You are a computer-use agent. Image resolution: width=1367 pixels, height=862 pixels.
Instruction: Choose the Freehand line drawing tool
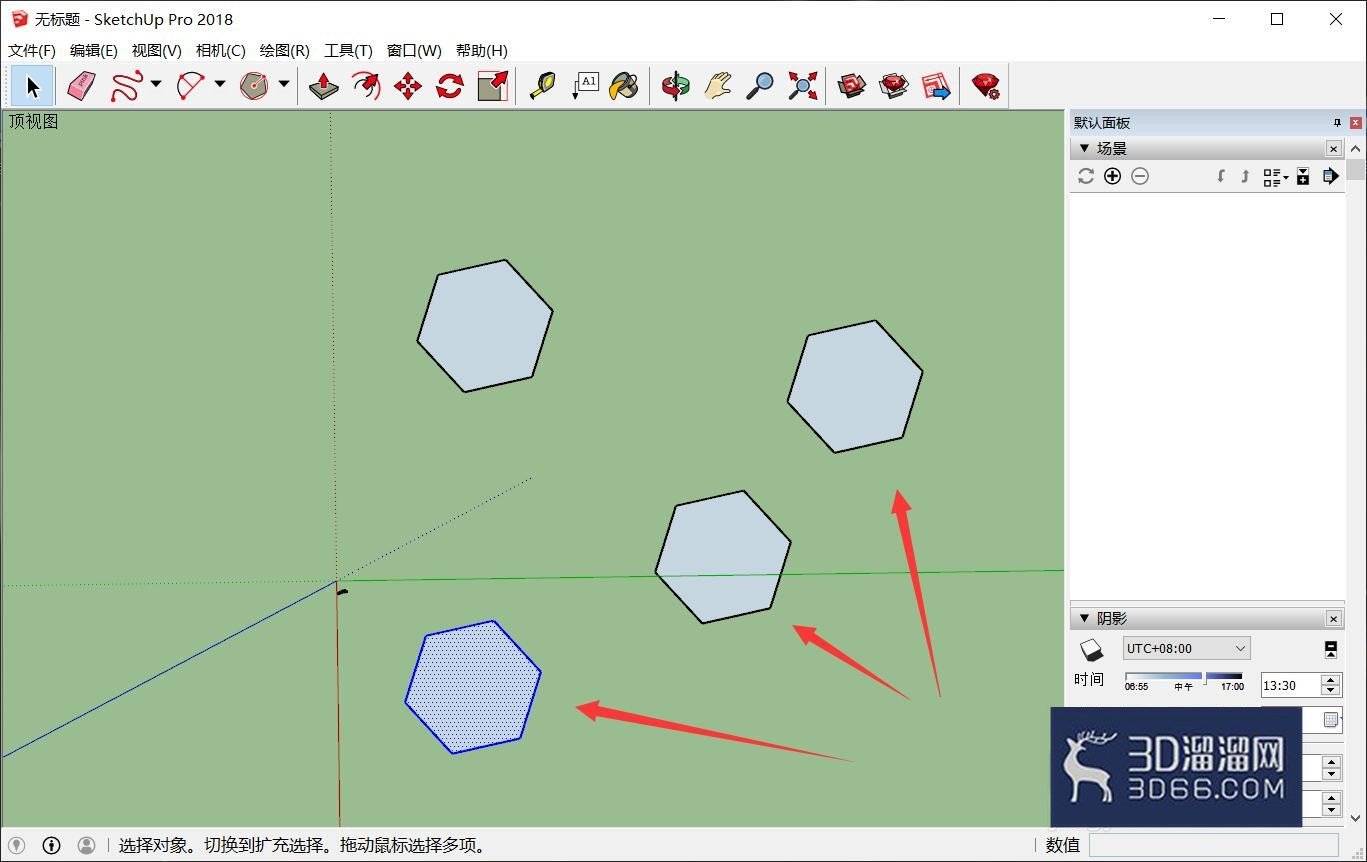127,86
